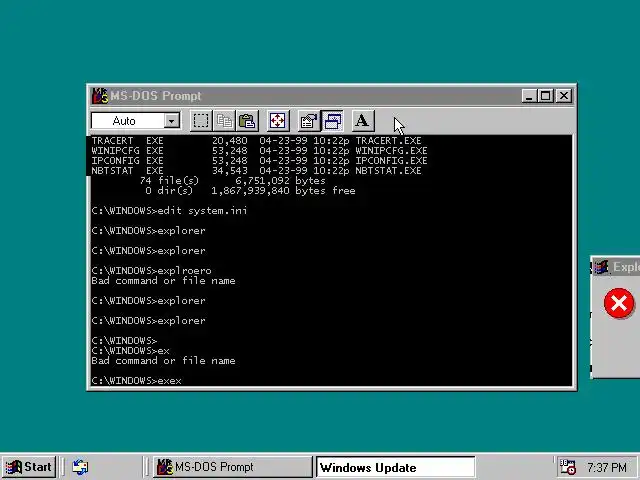Viewport: 640px width, 480px height.
Task: Open the Properties toolbar icon
Action: [309, 121]
